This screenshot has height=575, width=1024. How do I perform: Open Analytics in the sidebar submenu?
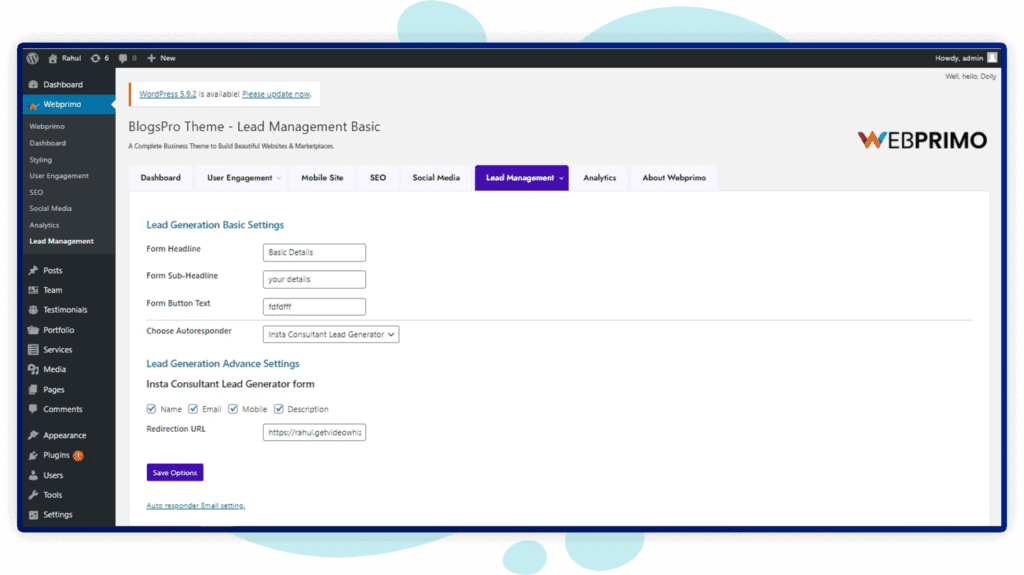pyautogui.click(x=44, y=225)
